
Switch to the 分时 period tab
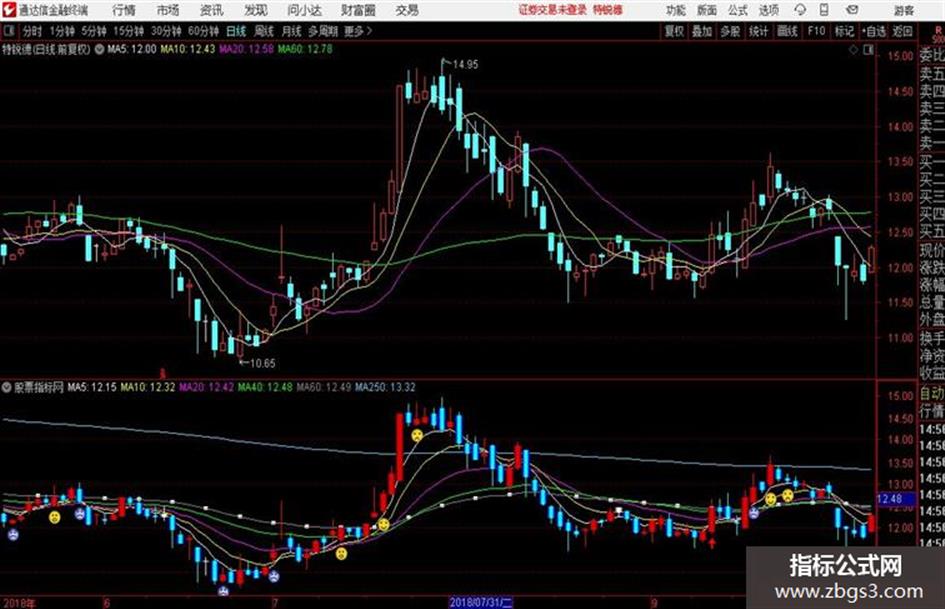[x=33, y=31]
